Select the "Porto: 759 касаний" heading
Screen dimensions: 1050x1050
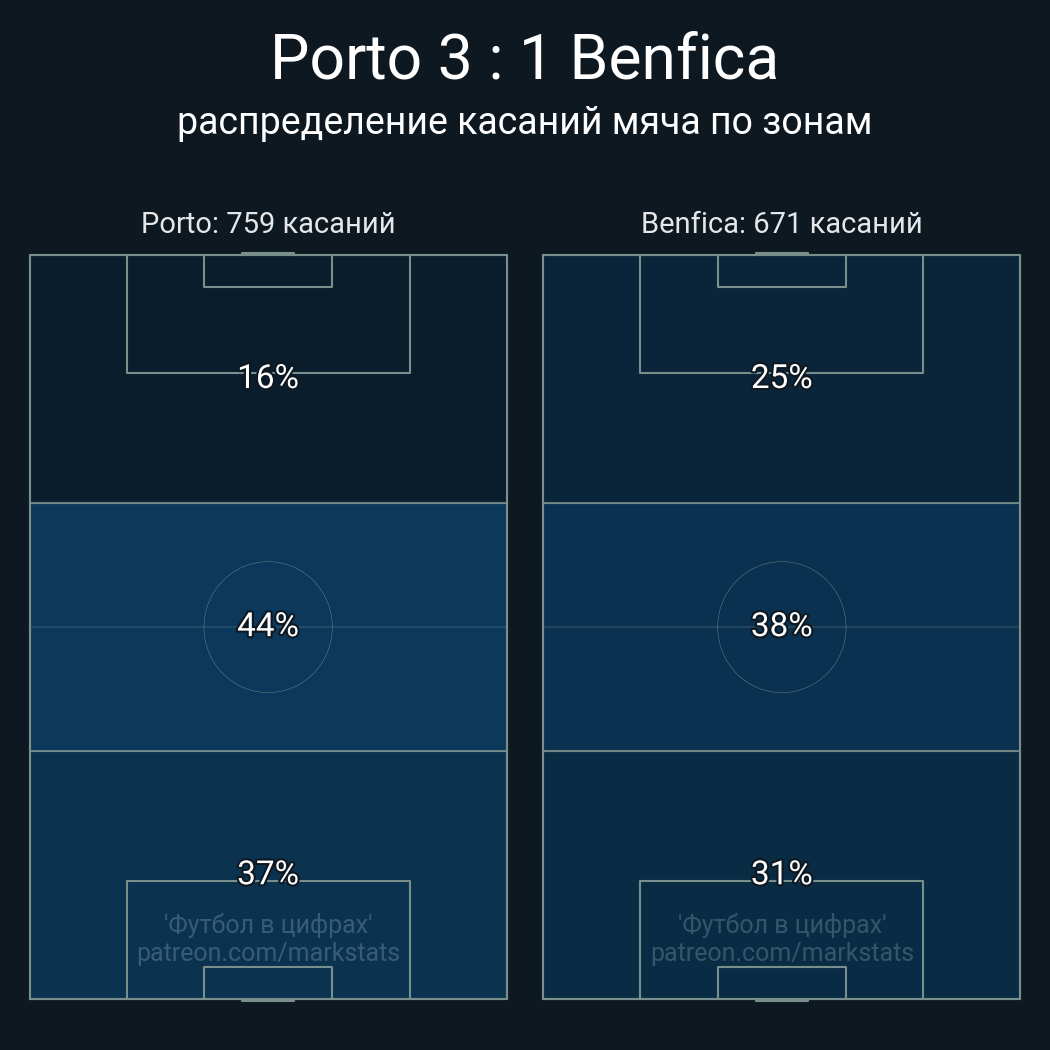(268, 222)
